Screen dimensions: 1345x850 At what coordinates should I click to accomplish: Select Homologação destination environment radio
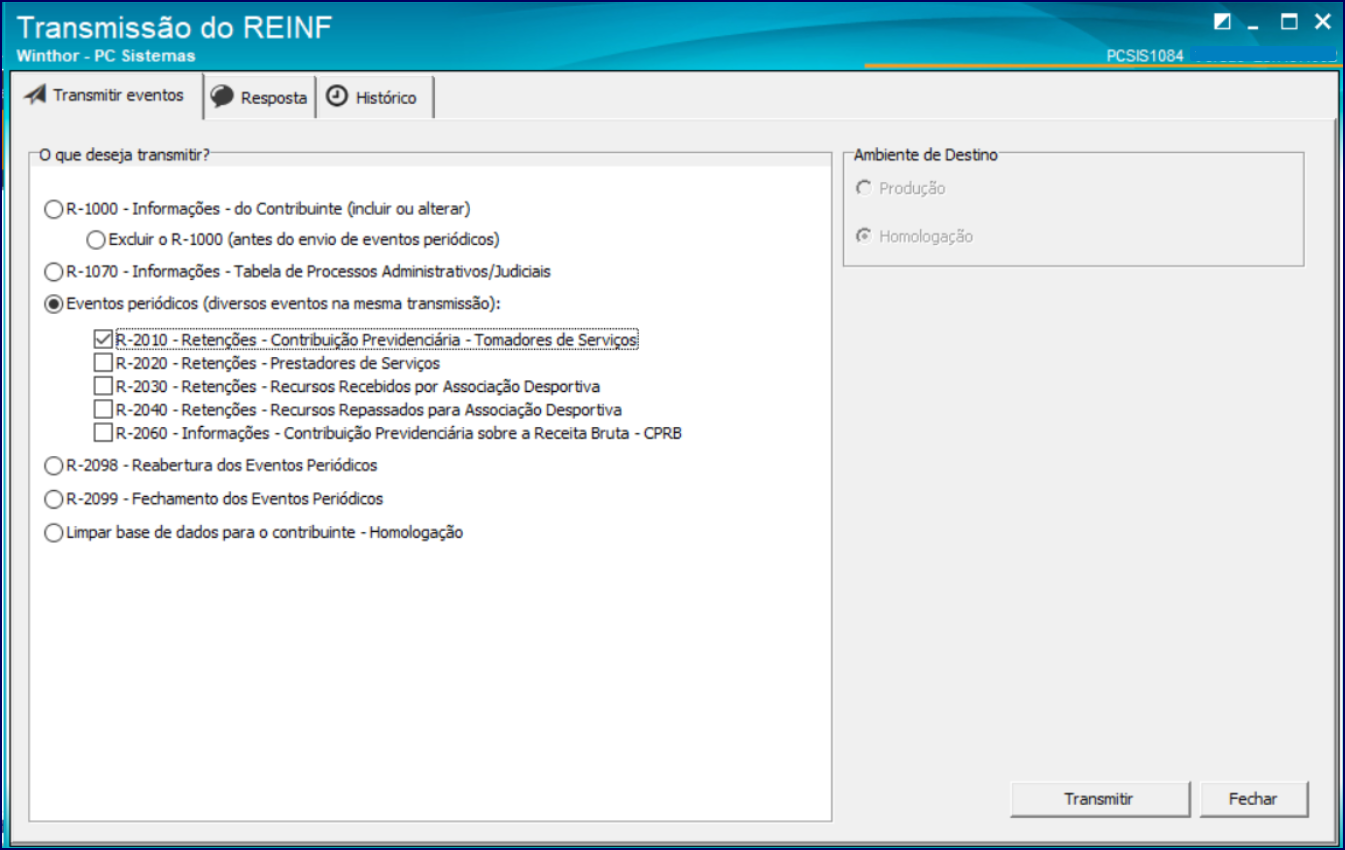point(864,237)
